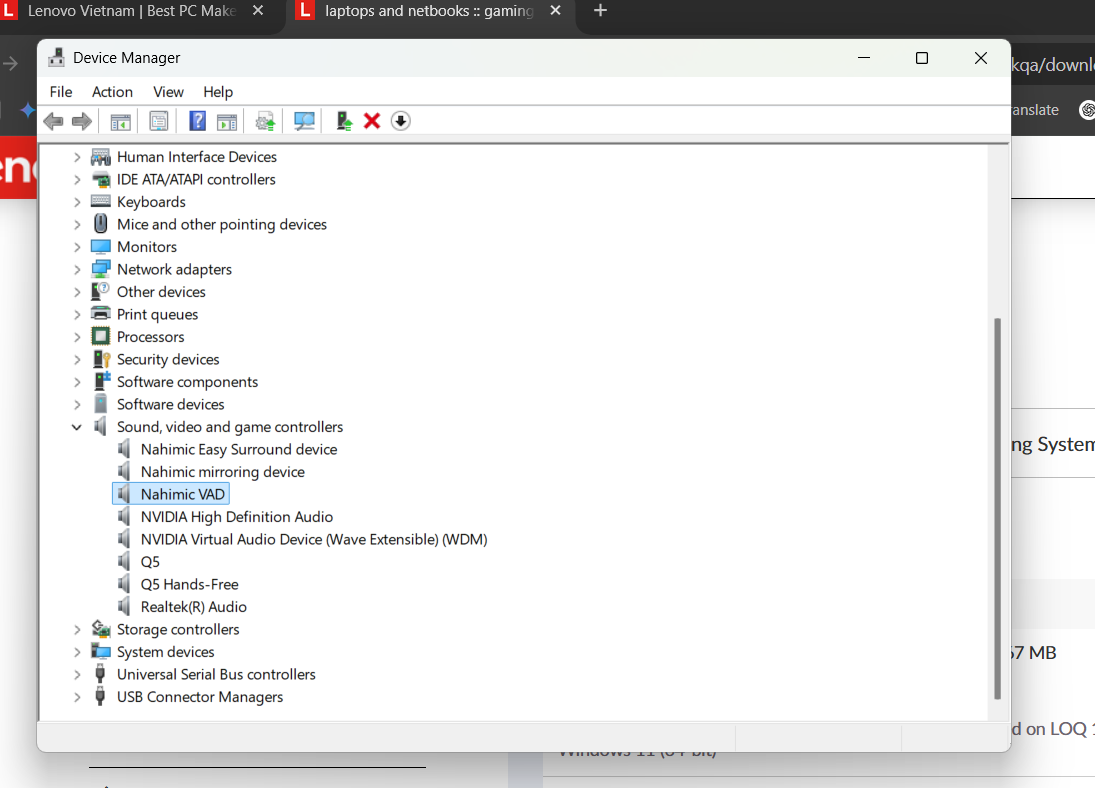Expand the Network adapters category
Image resolution: width=1095 pixels, height=788 pixels.
(x=77, y=269)
